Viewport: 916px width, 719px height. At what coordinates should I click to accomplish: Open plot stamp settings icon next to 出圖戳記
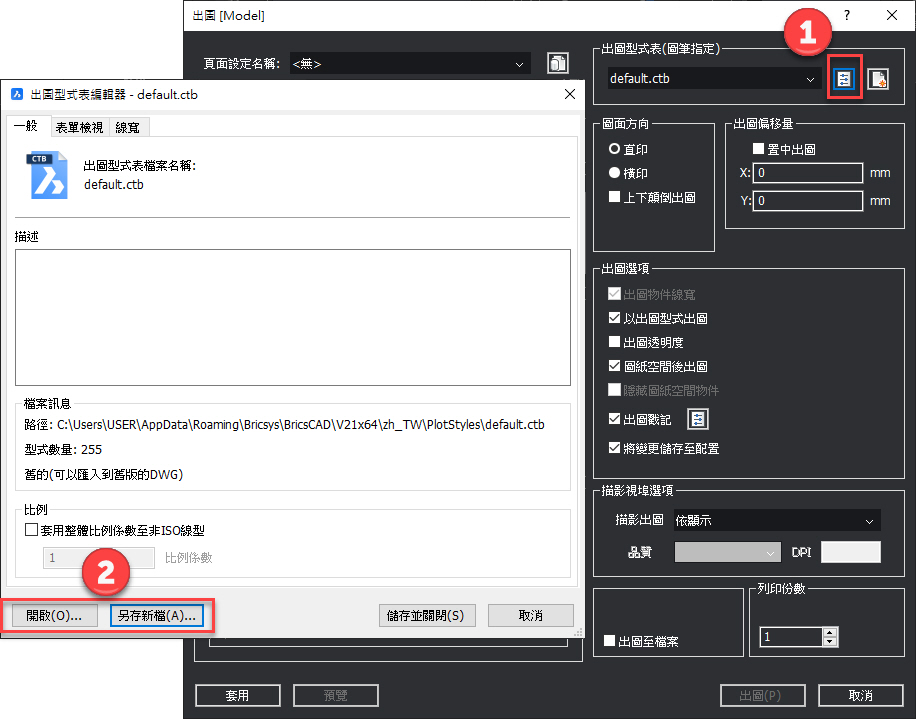tap(698, 419)
